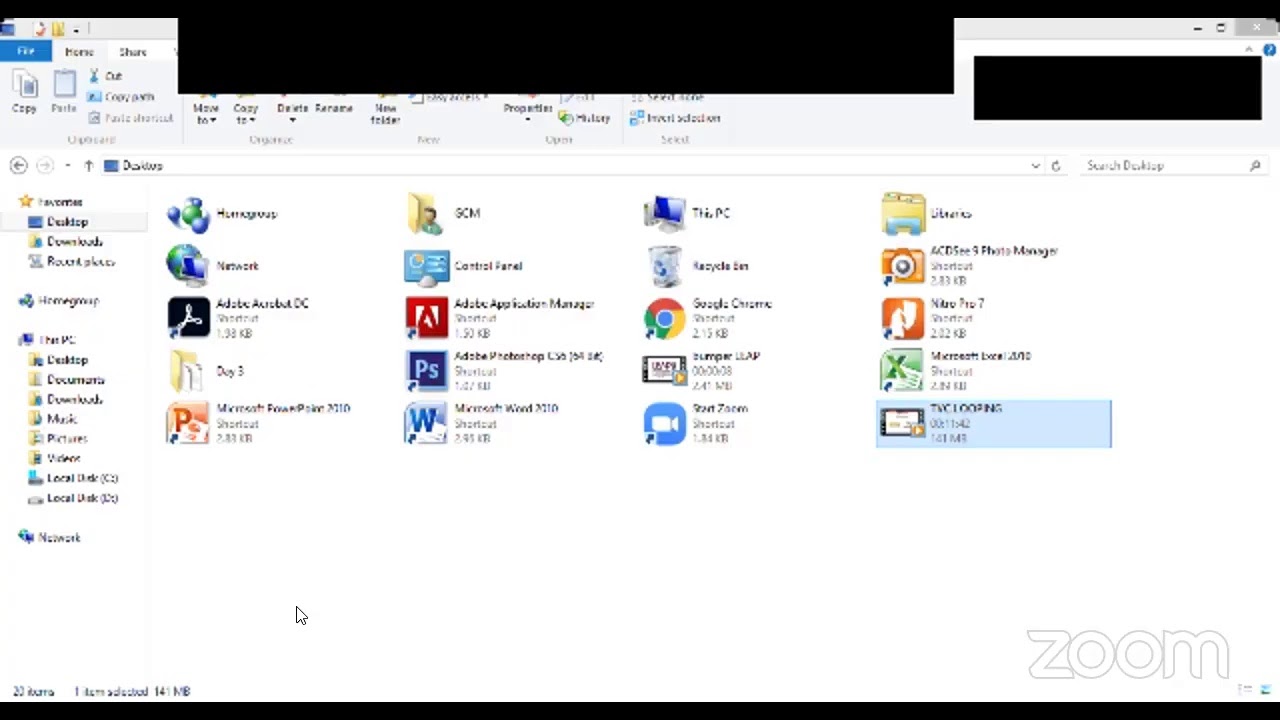Open the address bar history dropdown
Image resolution: width=1280 pixels, height=720 pixels.
pos(1035,166)
